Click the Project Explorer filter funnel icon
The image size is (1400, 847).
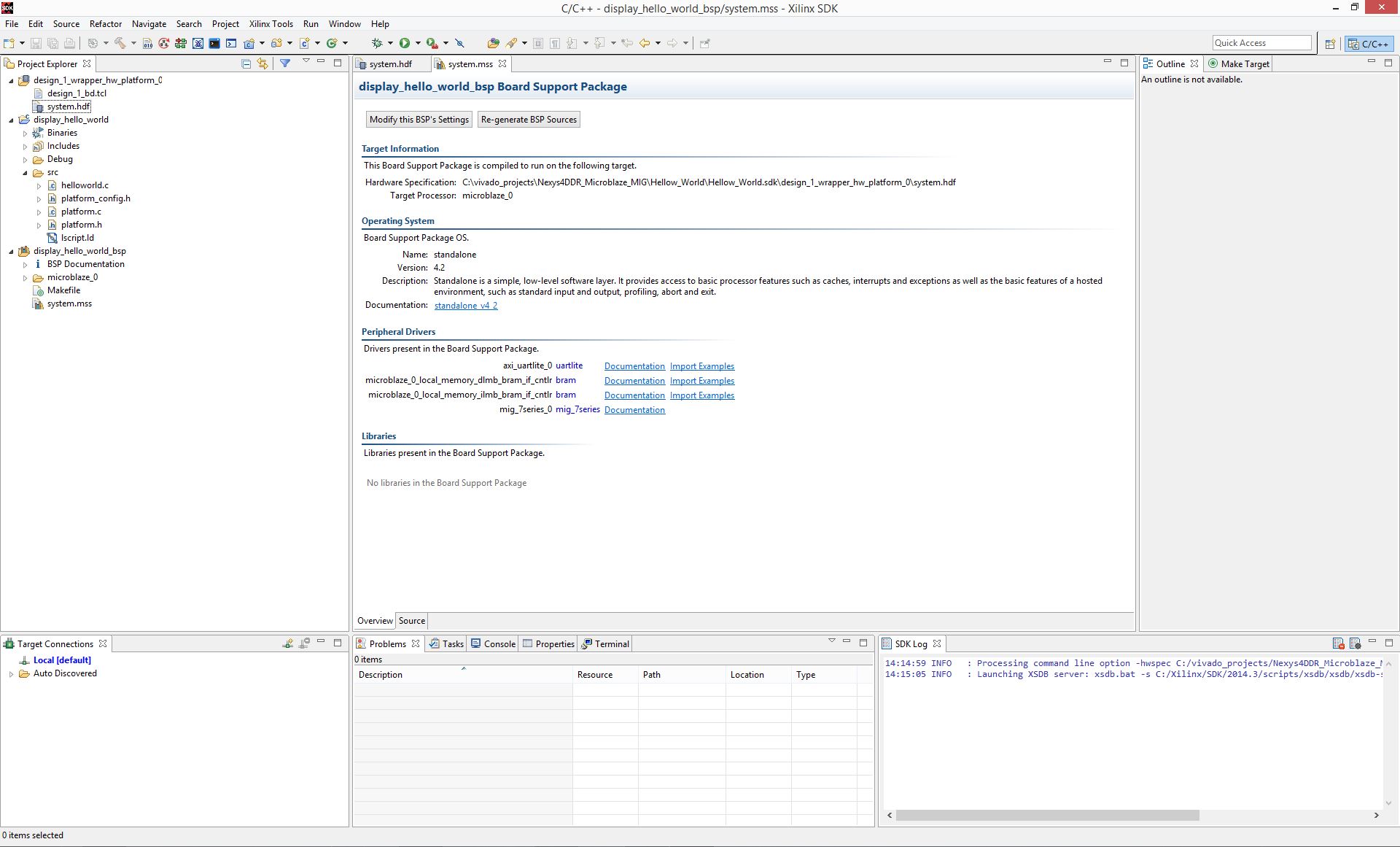pos(285,63)
